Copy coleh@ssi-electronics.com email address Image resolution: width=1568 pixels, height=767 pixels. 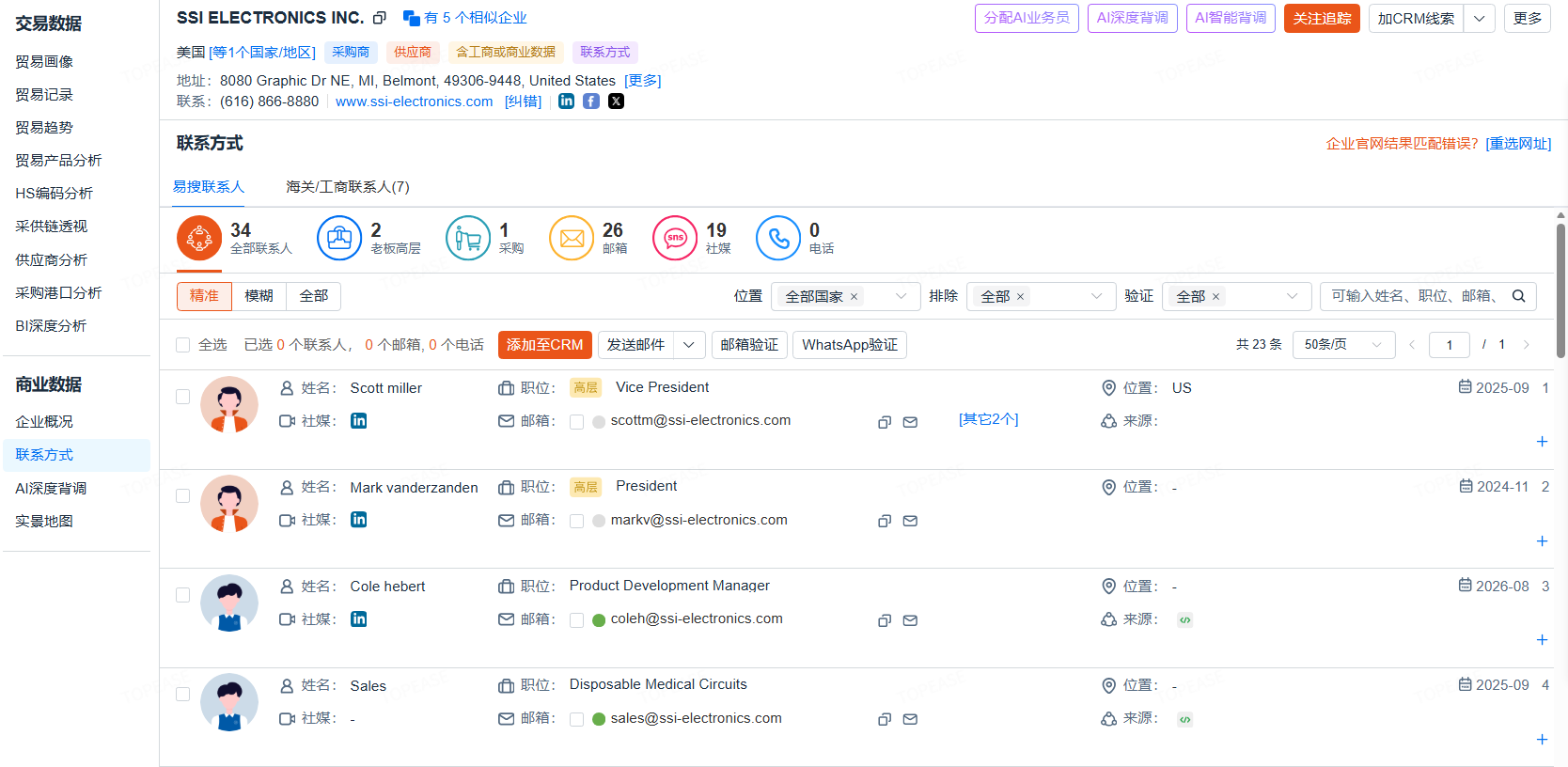pyautogui.click(x=885, y=620)
